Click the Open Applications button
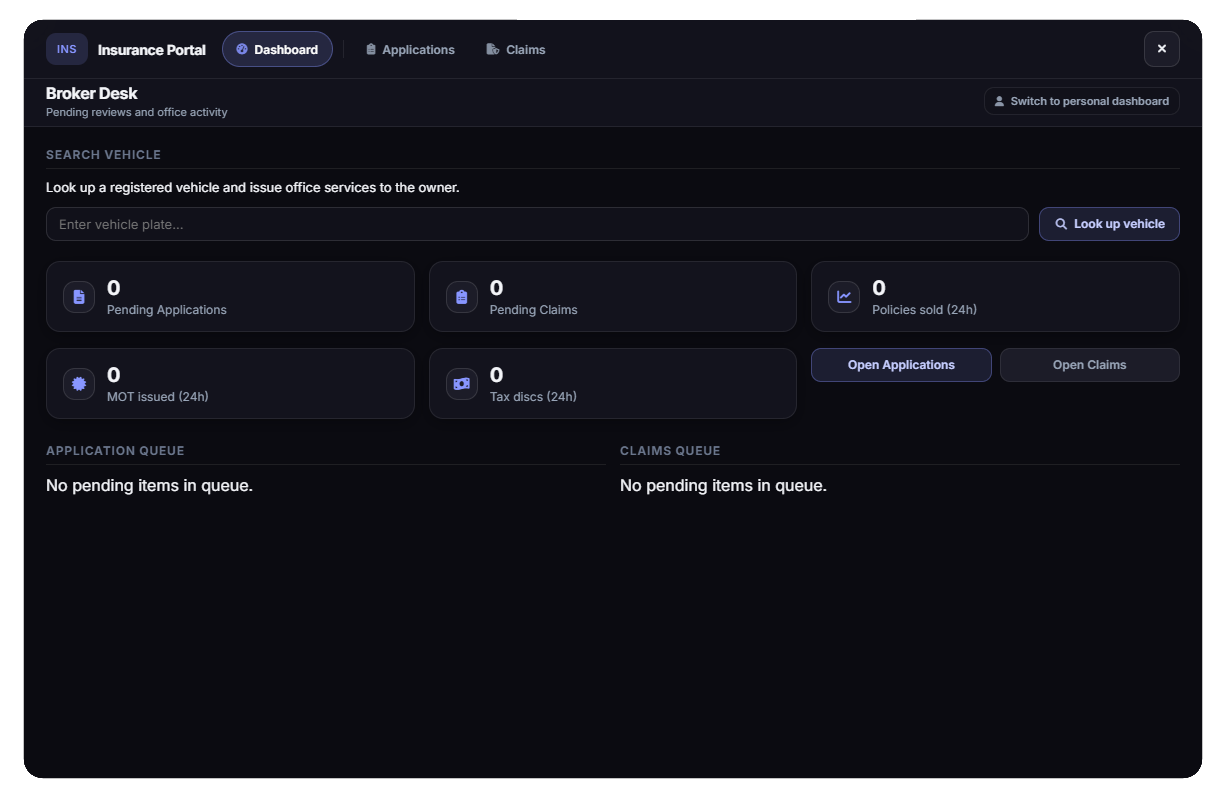 [901, 365]
